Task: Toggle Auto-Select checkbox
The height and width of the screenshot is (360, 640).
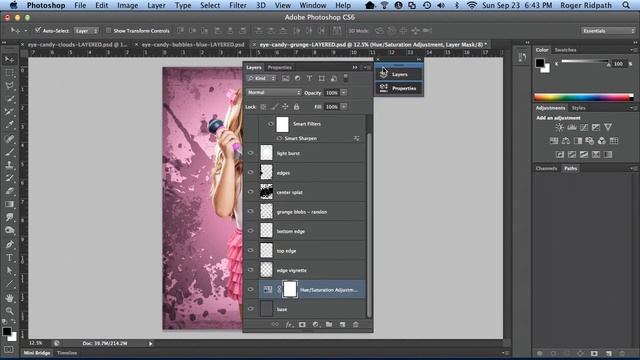Action: pos(38,30)
